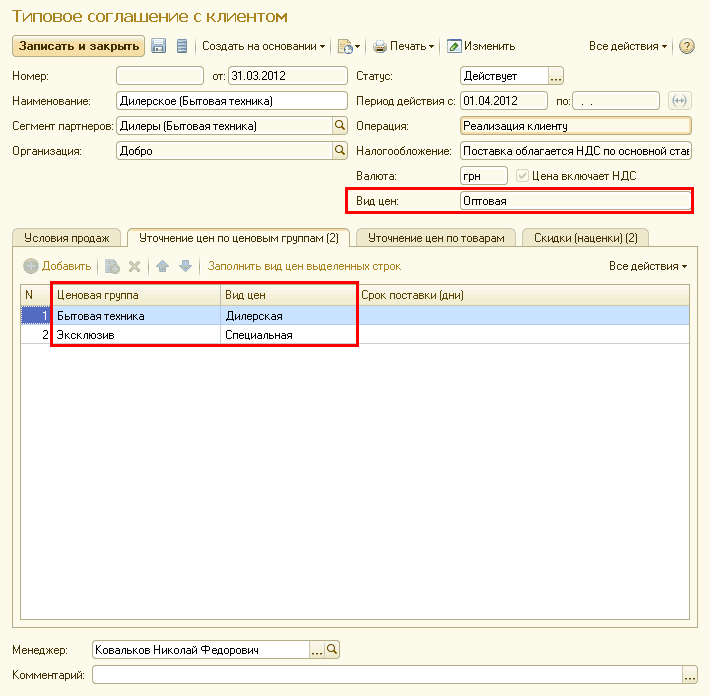Click magnifier icon next to Сегмент партнеров field
This screenshot has height=696, width=710.
tap(340, 126)
